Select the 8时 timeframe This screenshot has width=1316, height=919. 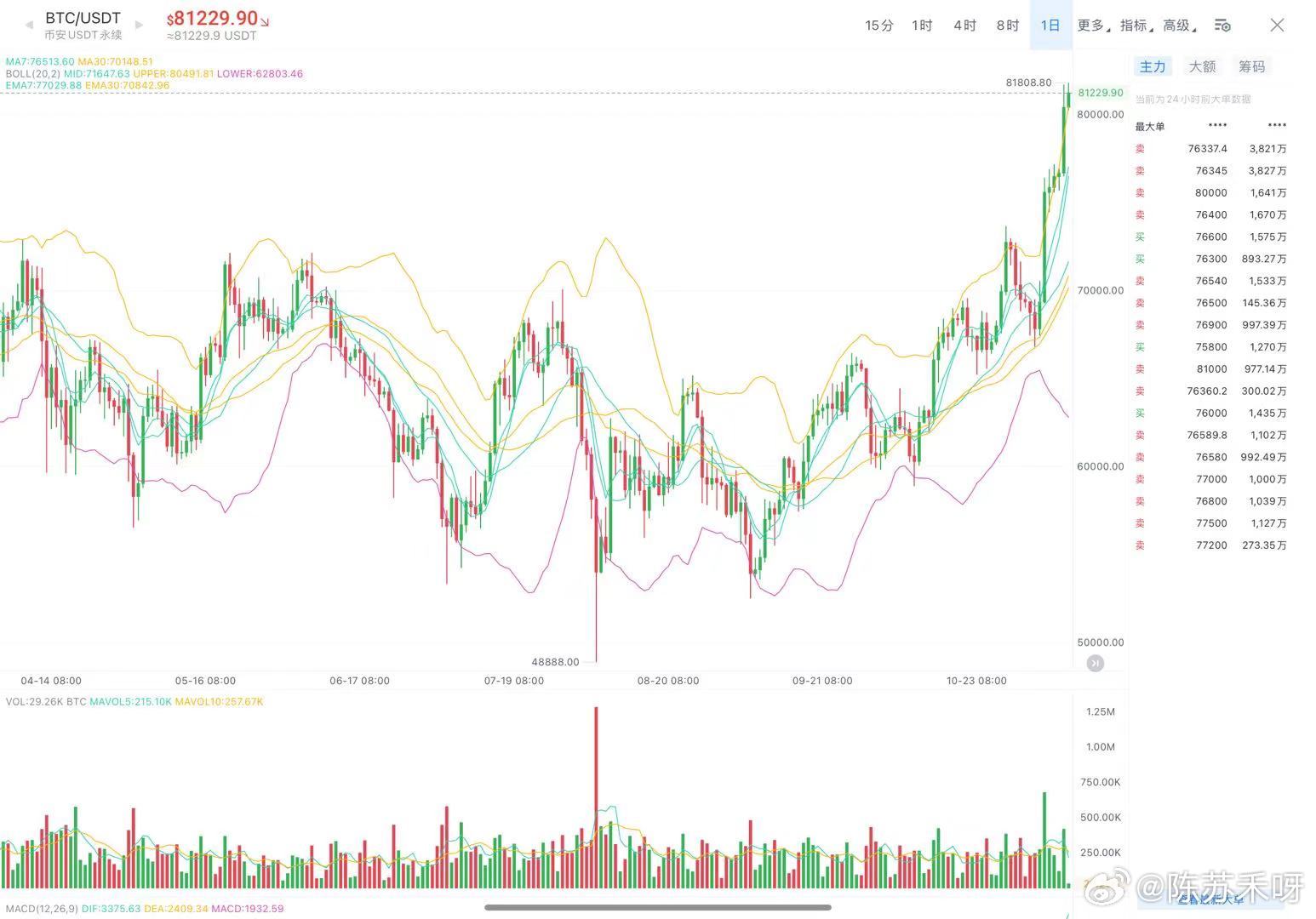coord(1008,26)
